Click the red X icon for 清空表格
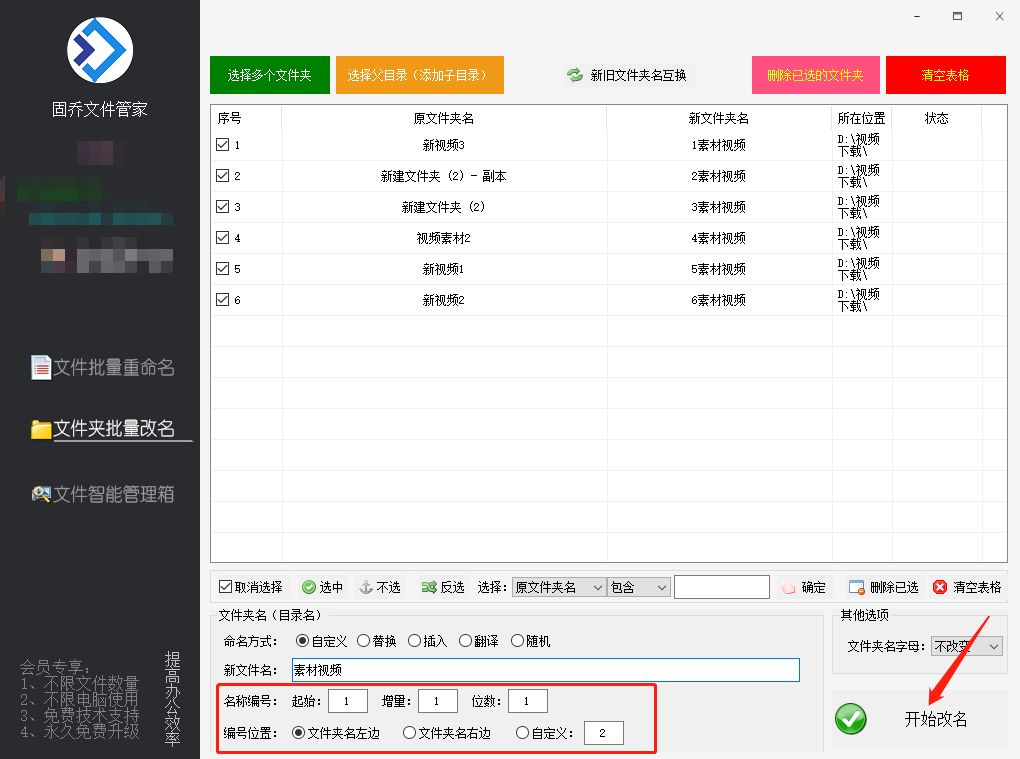This screenshot has height=759, width=1020. 940,587
